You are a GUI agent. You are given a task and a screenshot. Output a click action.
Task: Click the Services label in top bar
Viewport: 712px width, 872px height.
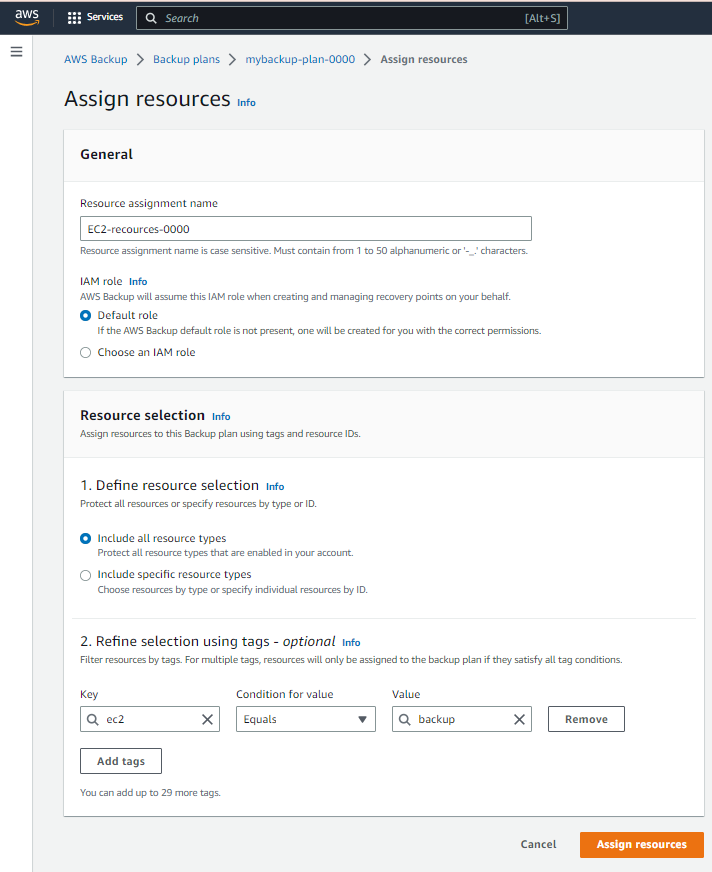[105, 17]
